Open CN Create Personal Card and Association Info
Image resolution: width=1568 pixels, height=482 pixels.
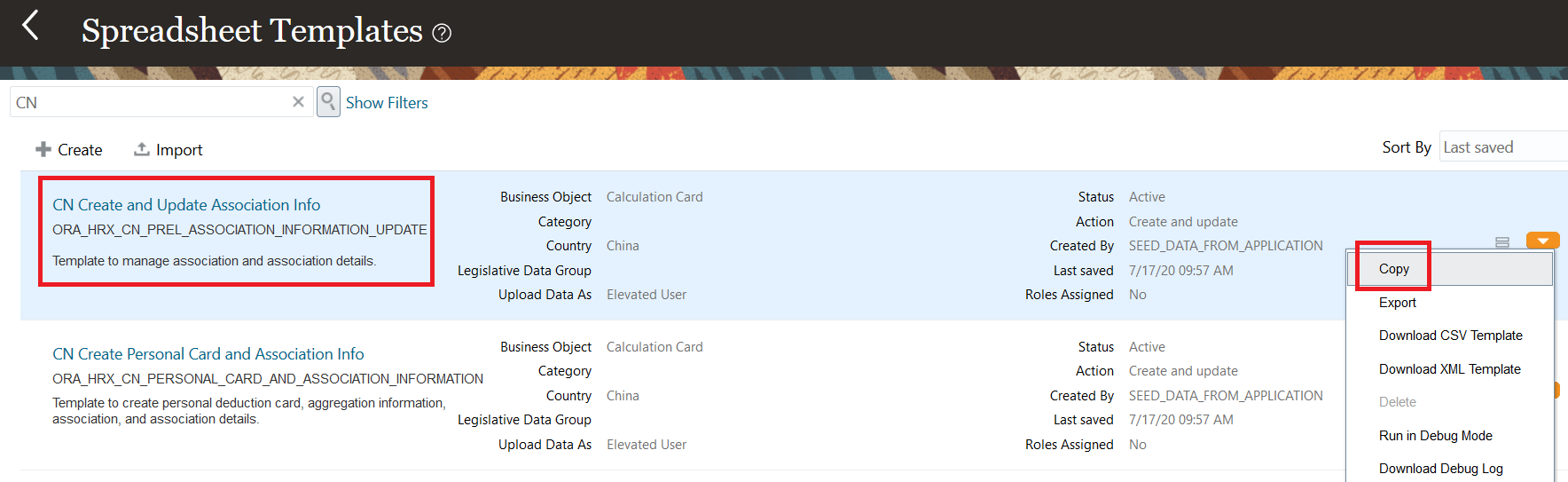coord(208,354)
